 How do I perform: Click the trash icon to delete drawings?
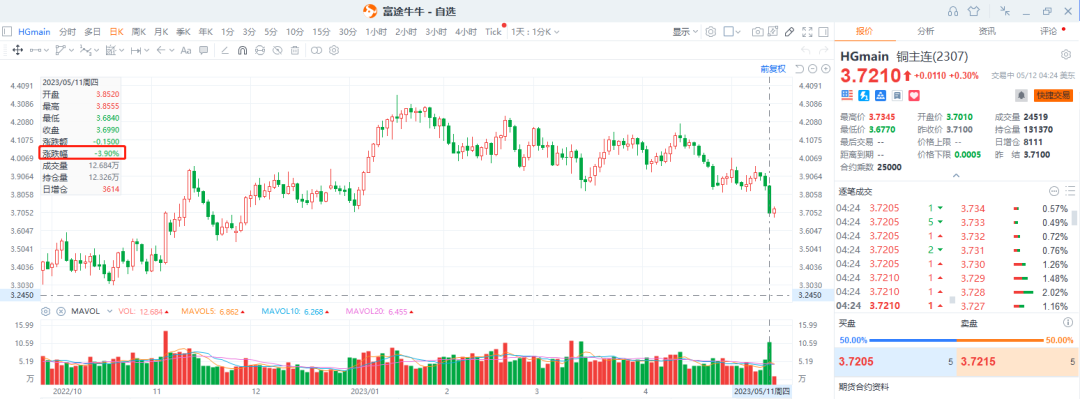[295, 50]
